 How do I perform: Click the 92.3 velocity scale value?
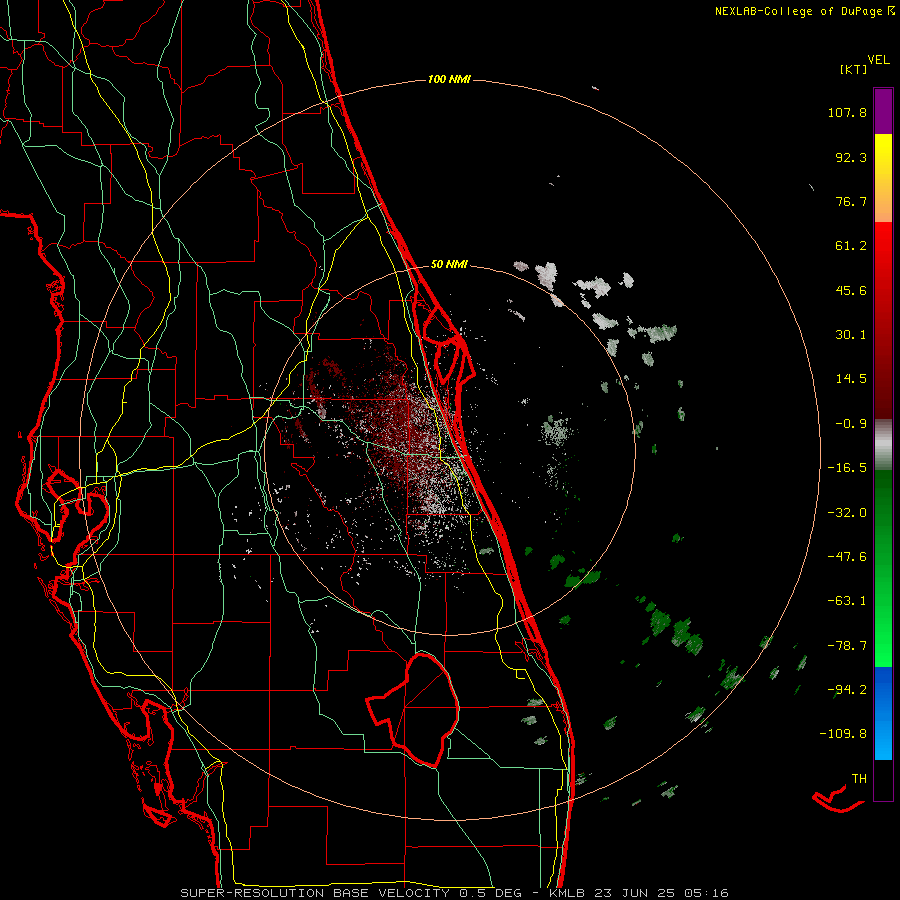coord(851,157)
